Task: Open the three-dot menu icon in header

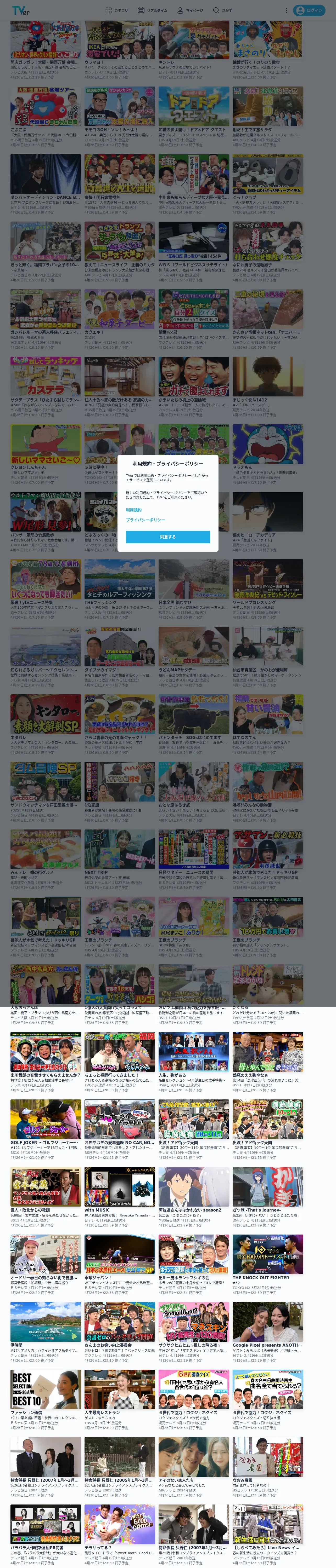Action: point(287,10)
